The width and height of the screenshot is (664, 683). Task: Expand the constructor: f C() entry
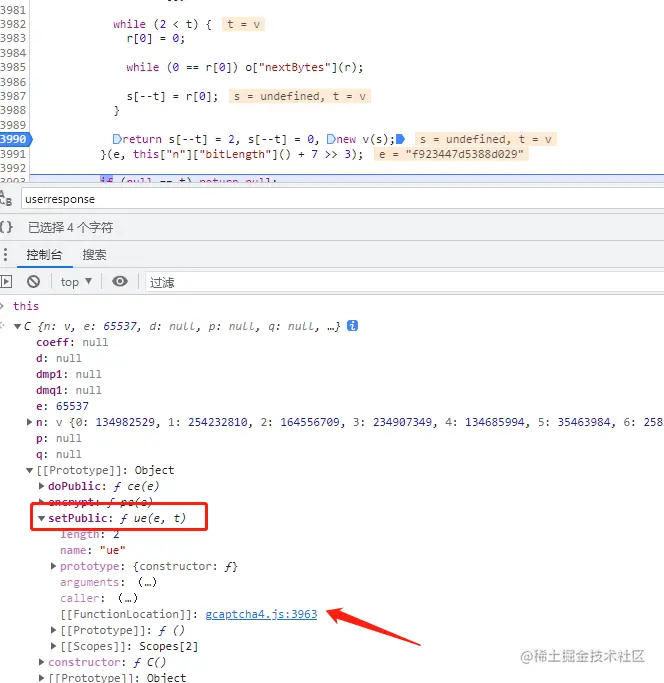[41, 662]
